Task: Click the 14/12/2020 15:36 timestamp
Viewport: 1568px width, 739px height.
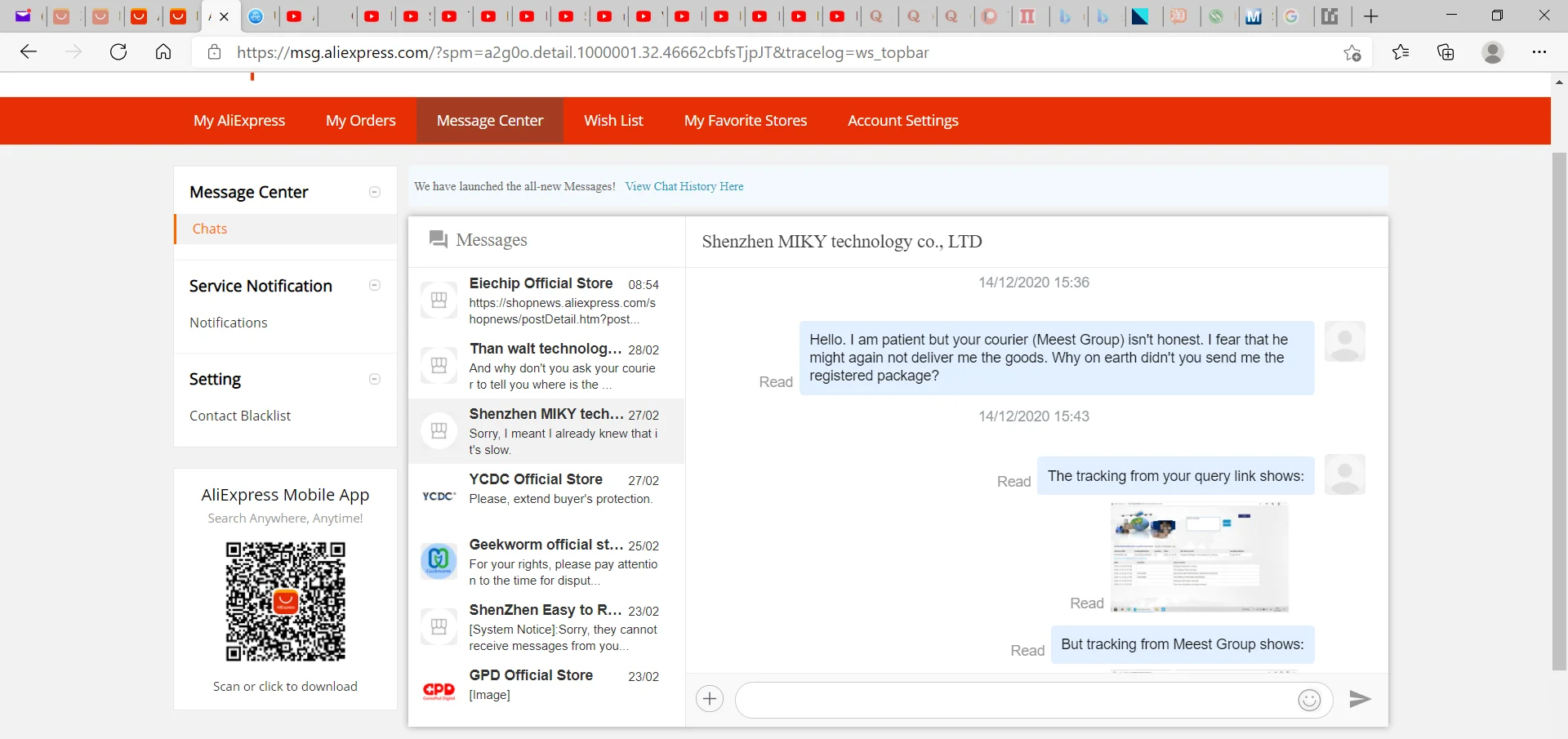Action: click(1034, 283)
